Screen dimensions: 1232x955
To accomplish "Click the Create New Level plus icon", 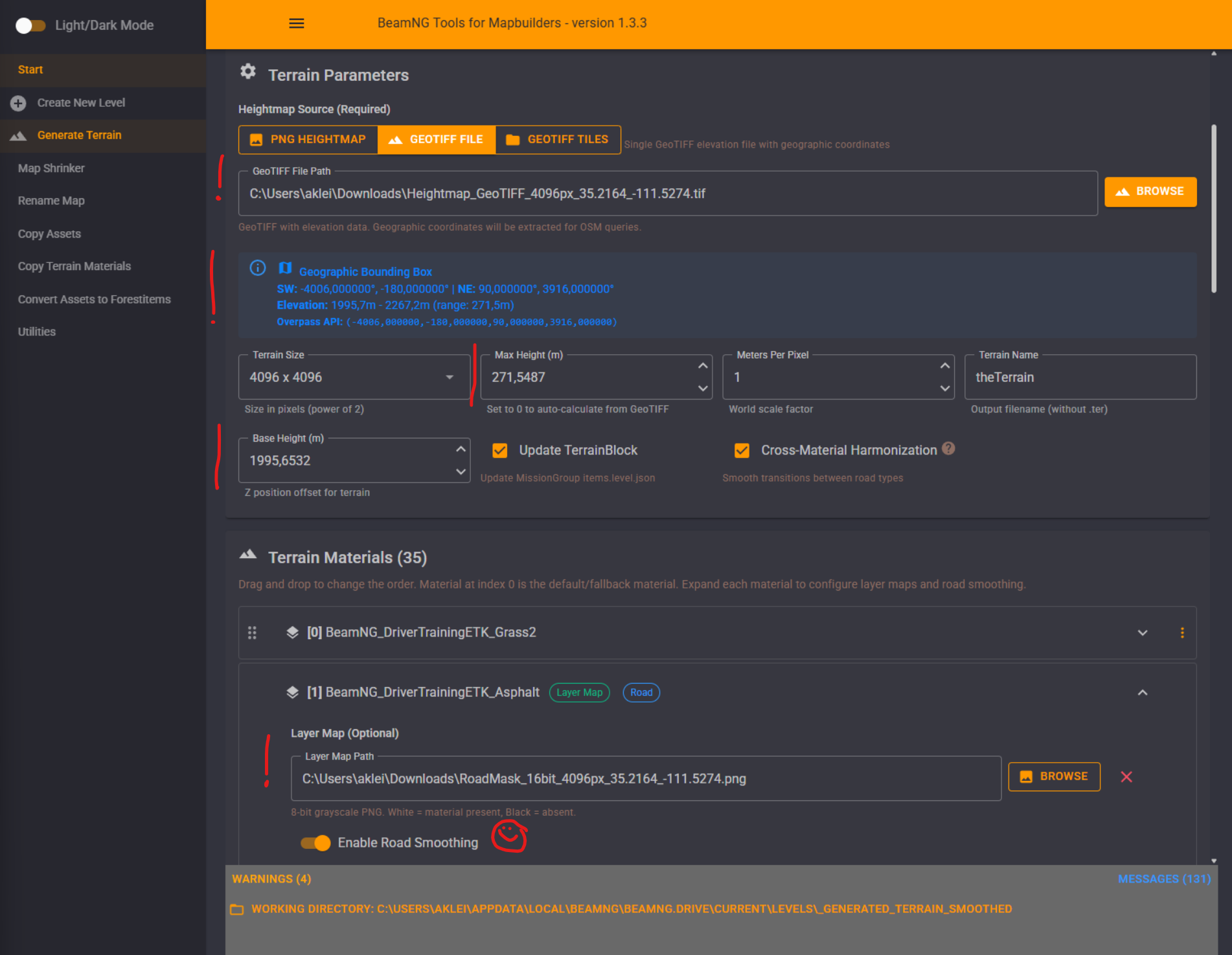I will click(x=18, y=103).
